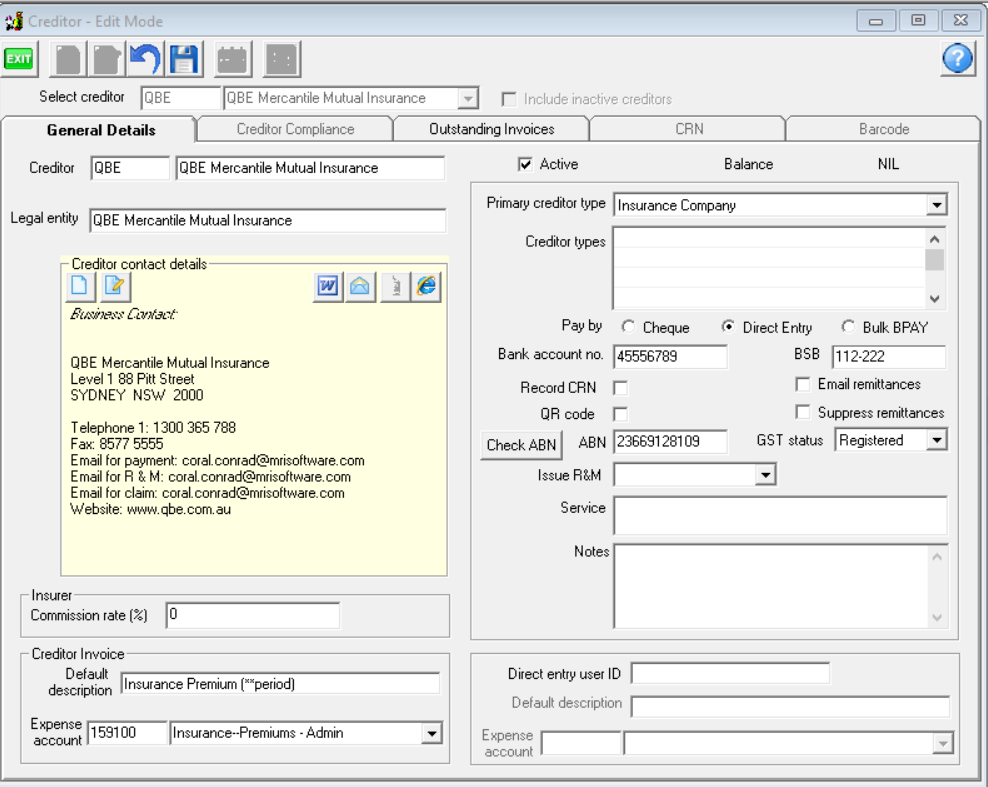The height and width of the screenshot is (787, 988).
Task: Click the greyed grid toolbar icon
Action: [282, 59]
